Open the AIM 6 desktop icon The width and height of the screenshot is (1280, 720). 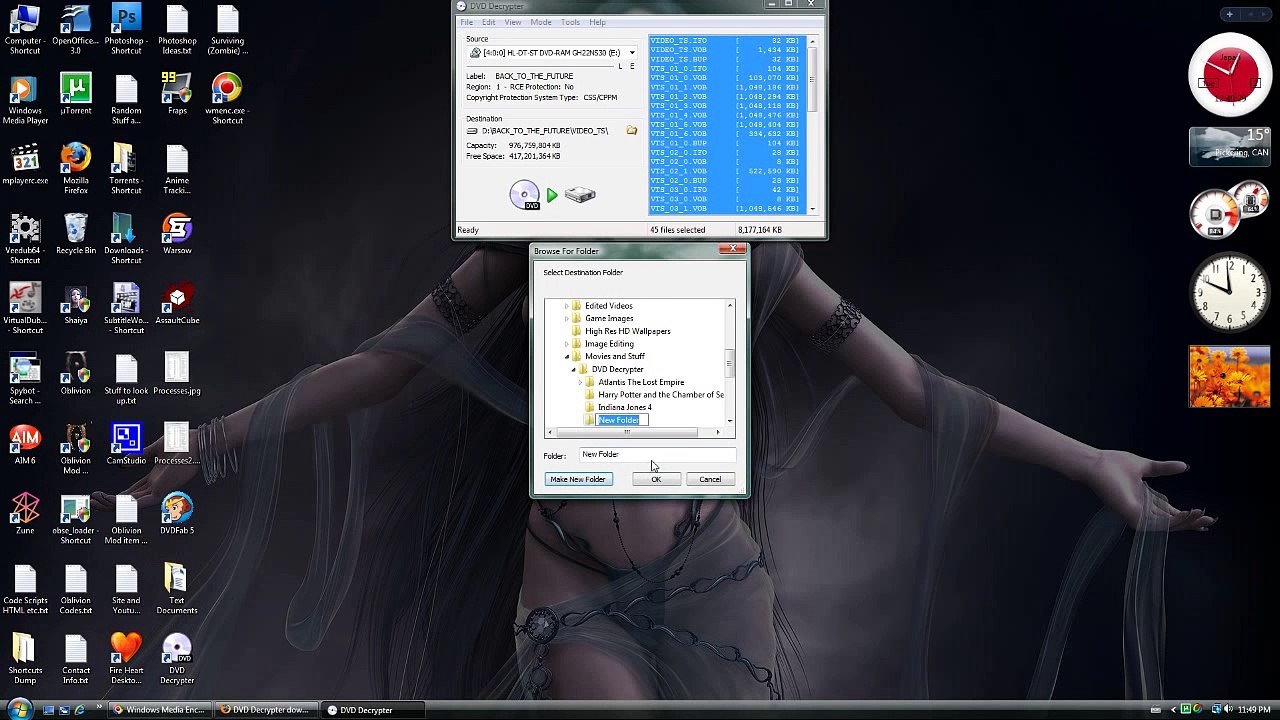[x=25, y=445]
